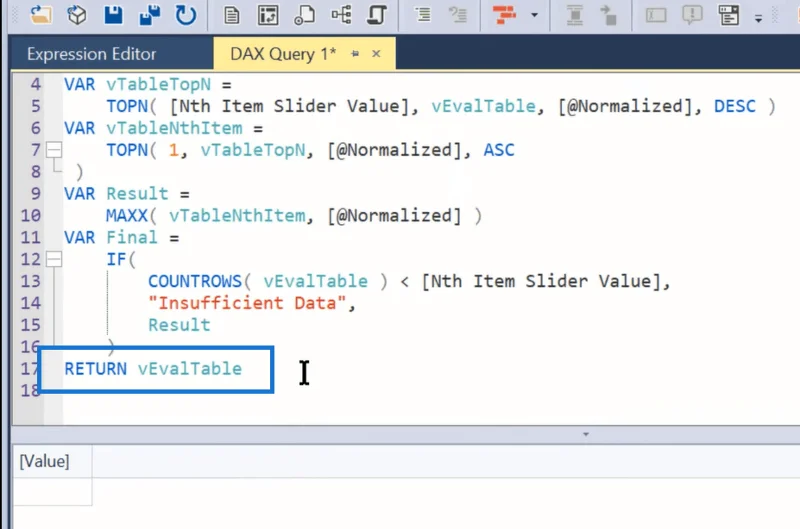Open the Format DAX dropdown arrow
The image size is (800, 529).
534,15
